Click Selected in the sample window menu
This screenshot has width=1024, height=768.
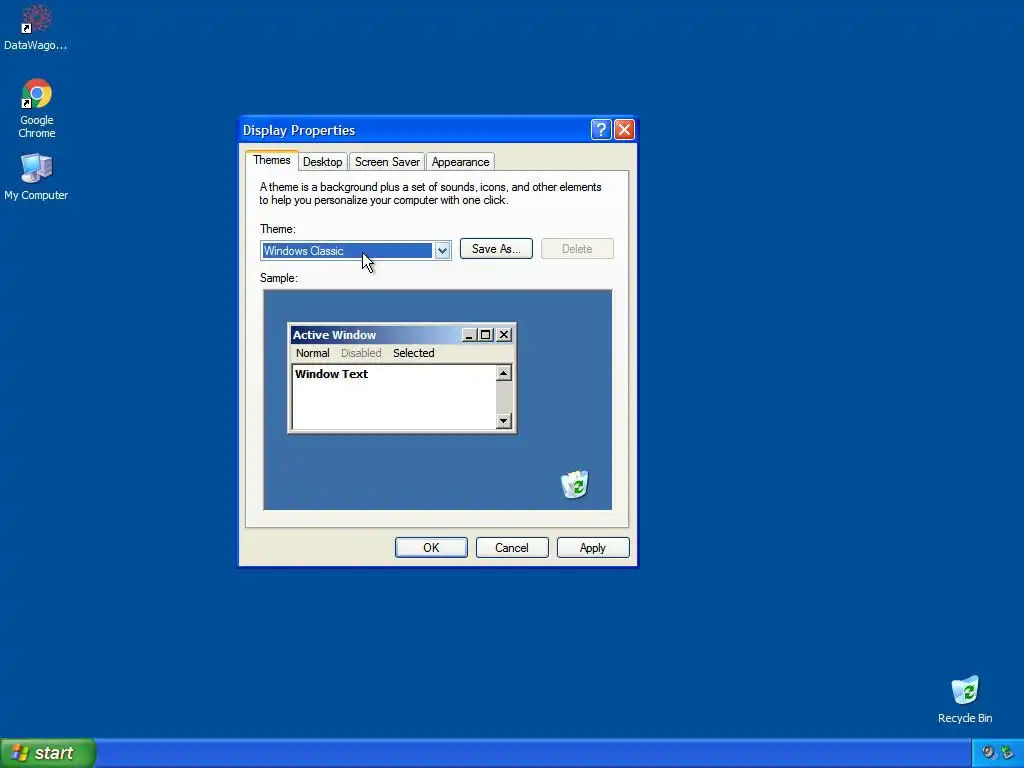point(413,353)
